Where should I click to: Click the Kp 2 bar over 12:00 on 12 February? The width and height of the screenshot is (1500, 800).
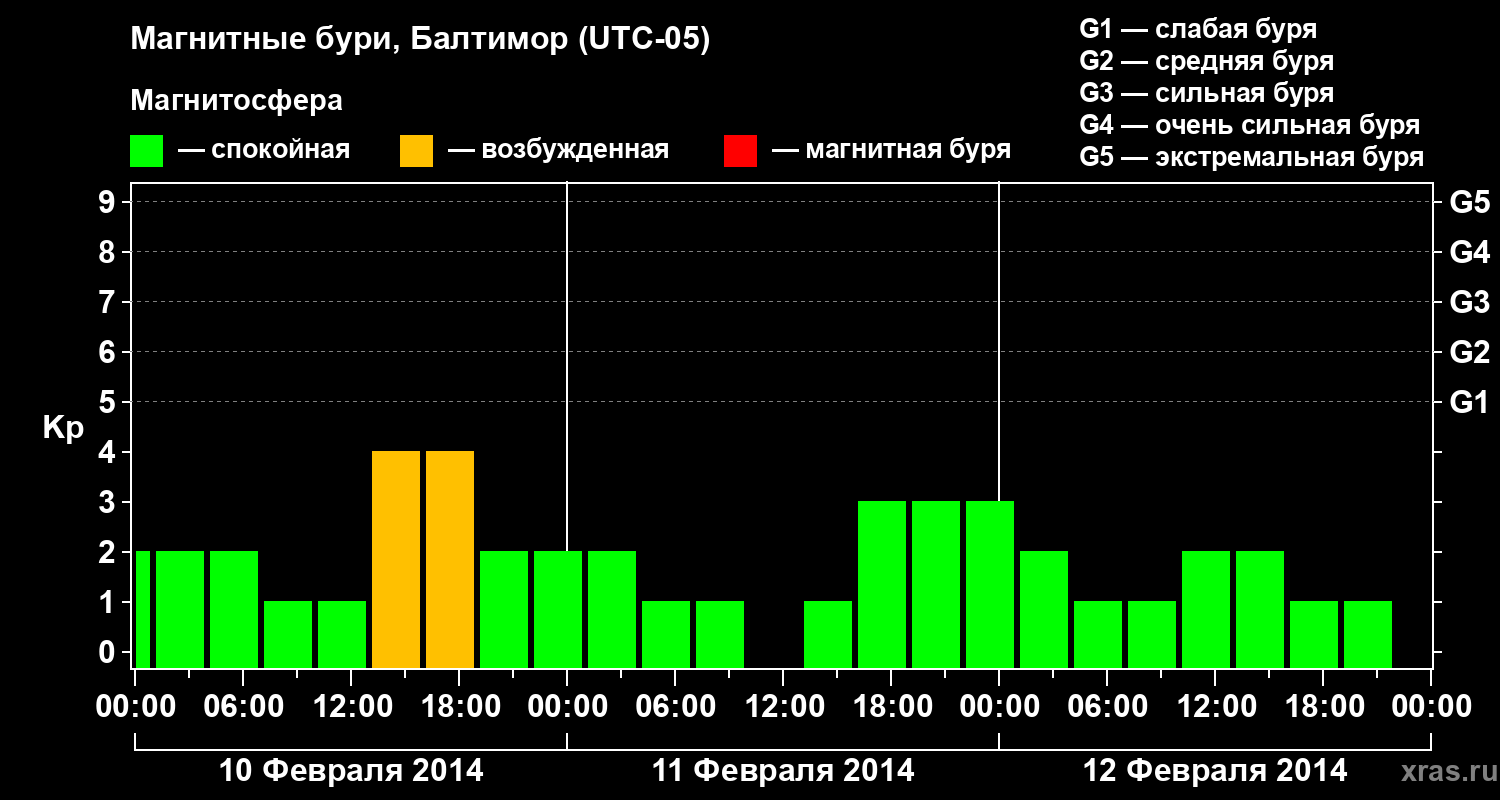(x=1206, y=609)
